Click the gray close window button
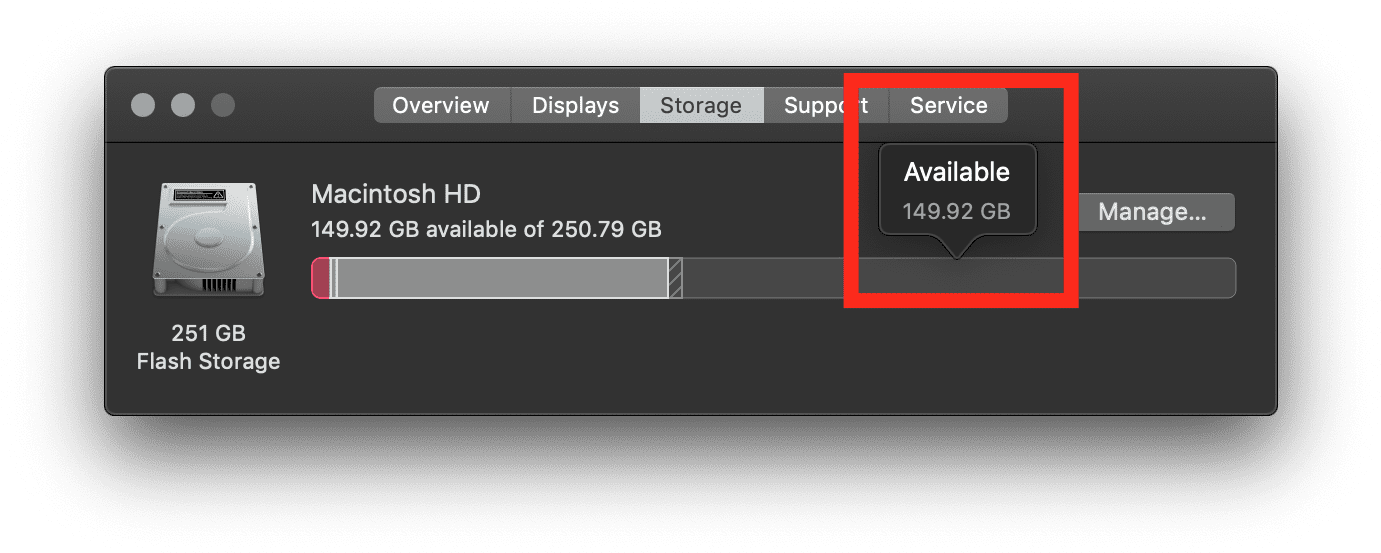Screen dimensions: 1381x553 (x=143, y=105)
